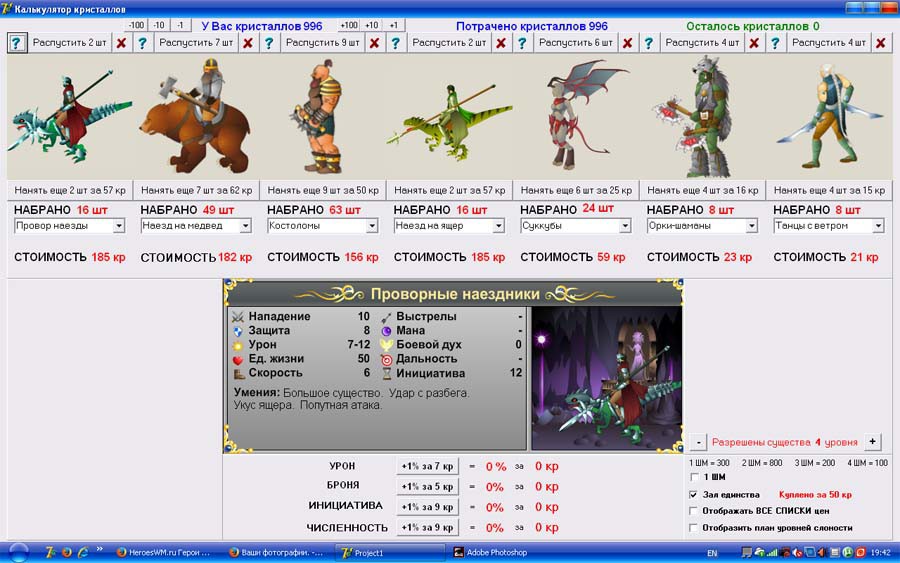The width and height of the screenshot is (900, 563).
Task: Click the bear rider creature image
Action: (196, 117)
